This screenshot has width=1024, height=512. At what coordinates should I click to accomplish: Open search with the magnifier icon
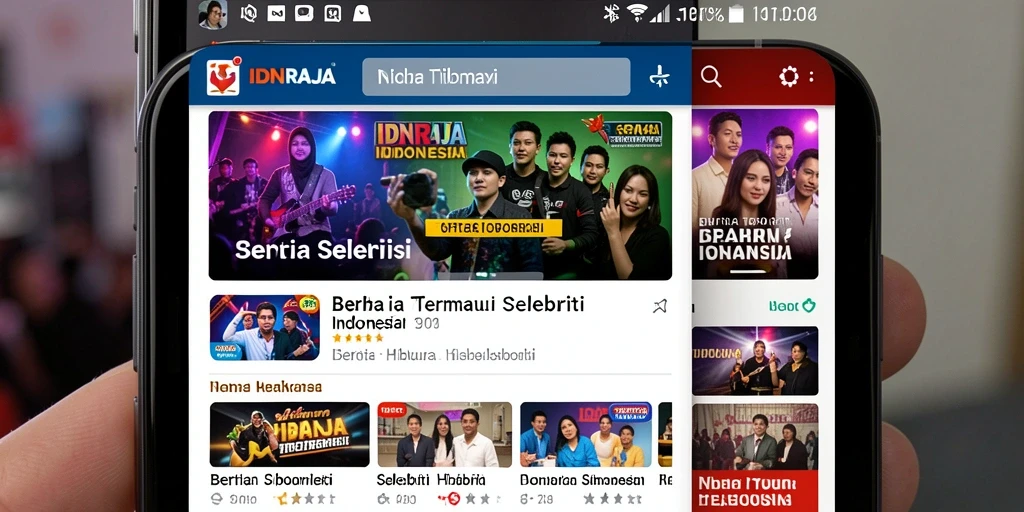(x=711, y=77)
